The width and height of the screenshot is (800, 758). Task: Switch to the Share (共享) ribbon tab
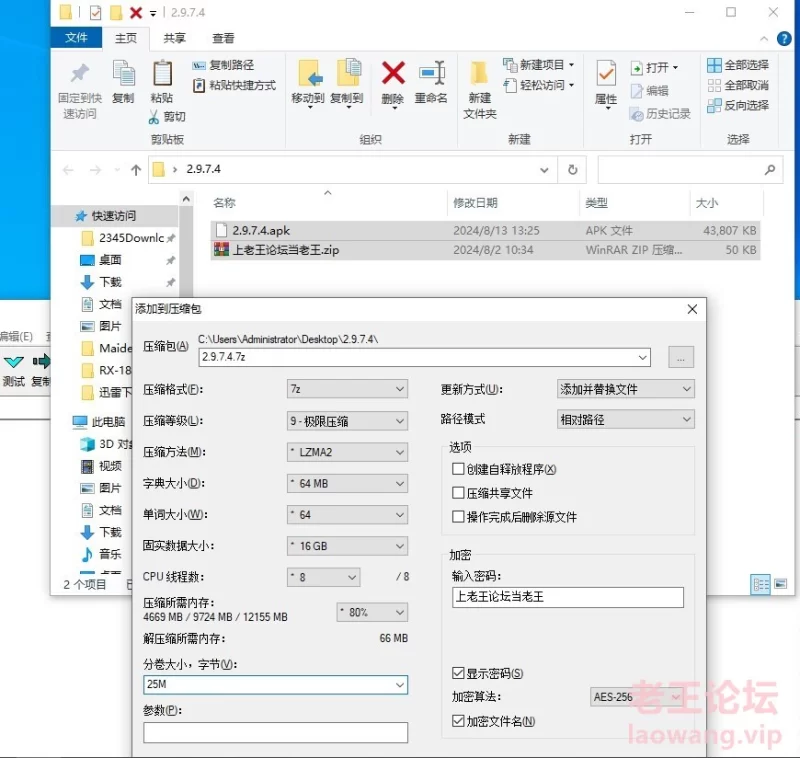(174, 38)
